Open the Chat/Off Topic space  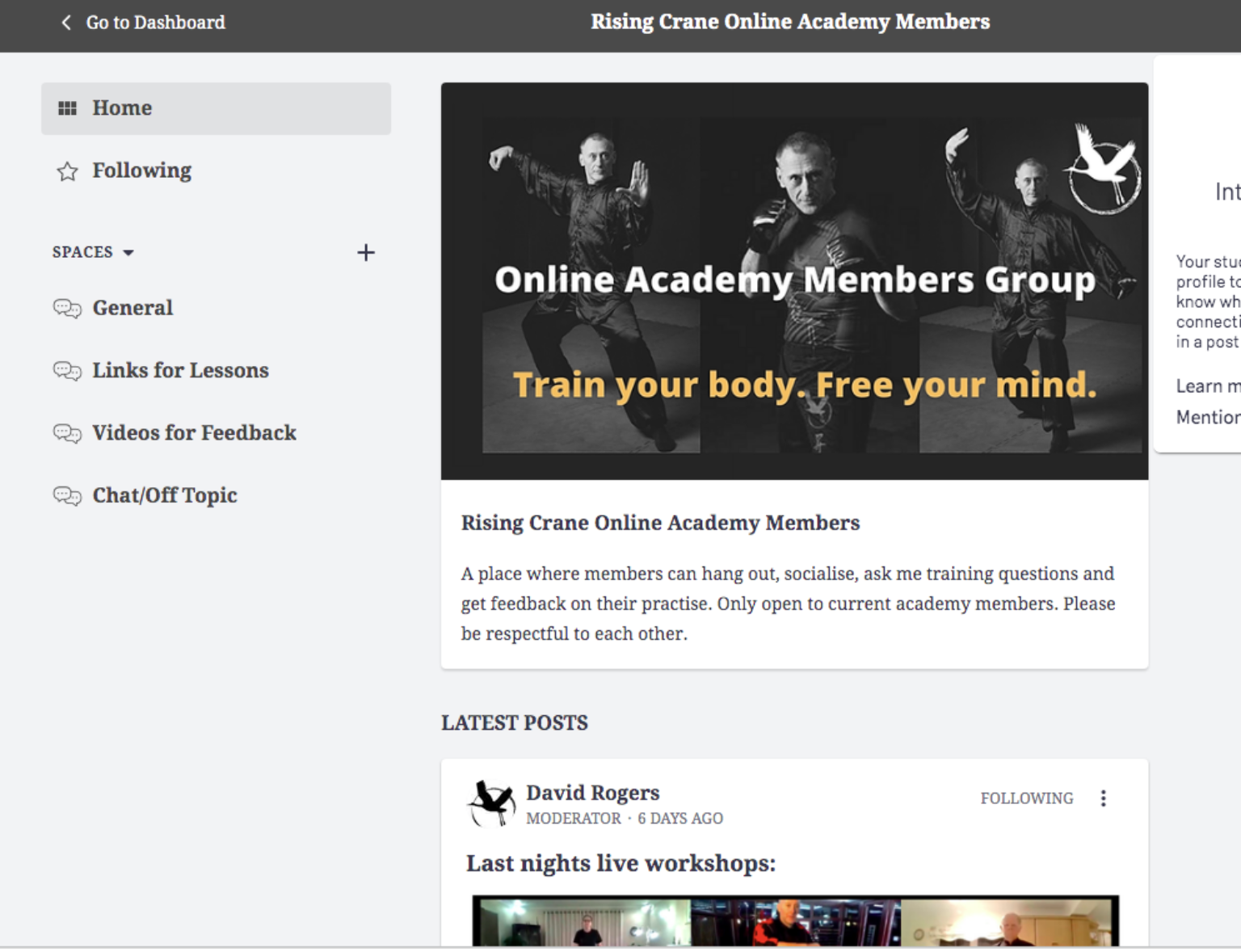click(165, 495)
